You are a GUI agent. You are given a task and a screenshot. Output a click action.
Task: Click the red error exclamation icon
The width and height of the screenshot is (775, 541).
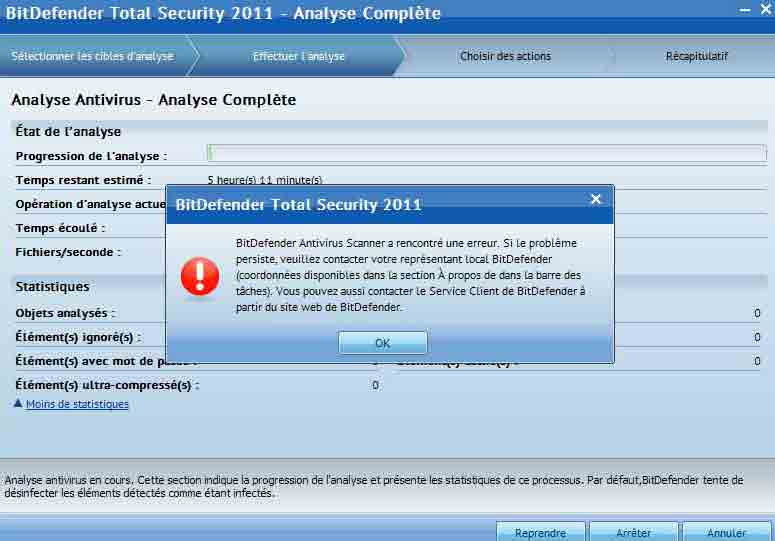tap(200, 276)
